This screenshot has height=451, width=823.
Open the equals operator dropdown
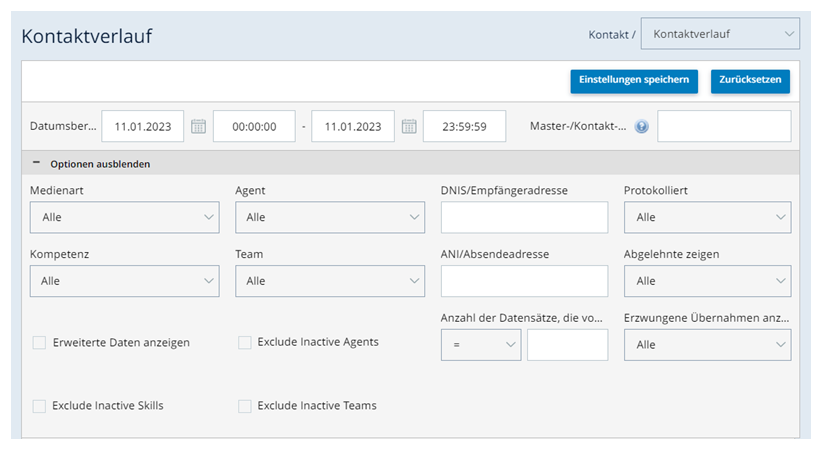[481, 345]
